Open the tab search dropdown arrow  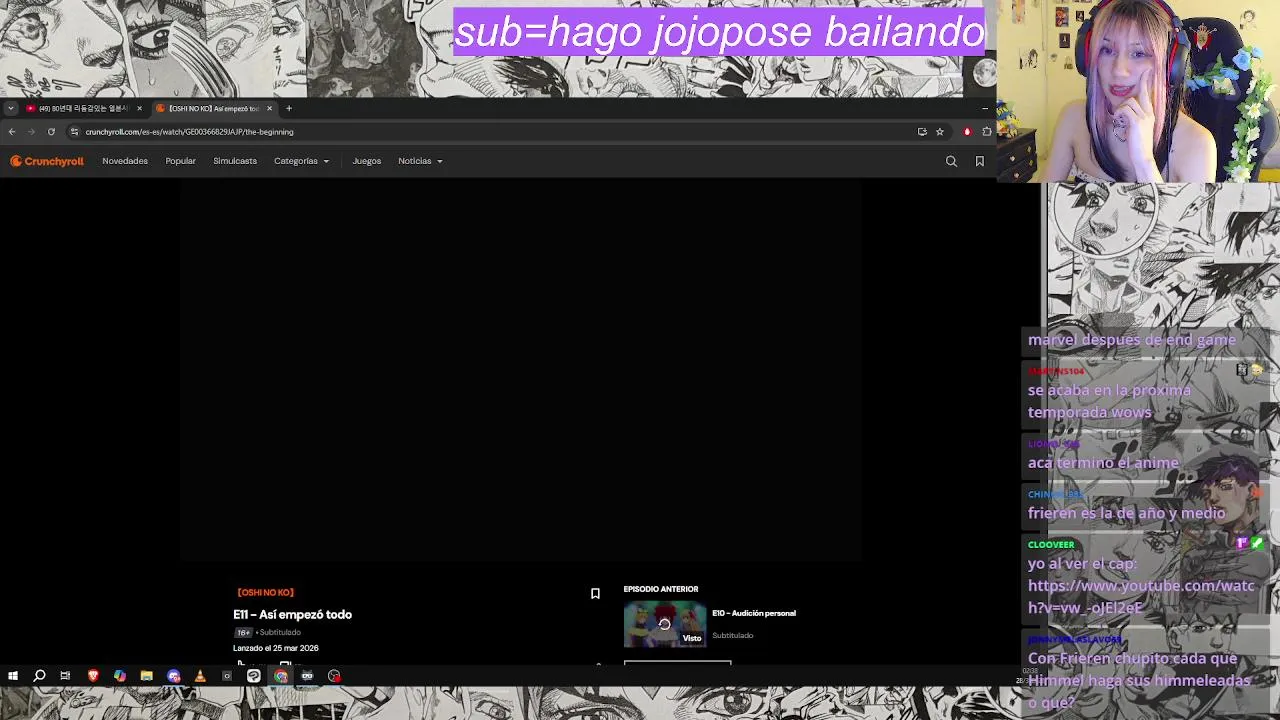click(10, 108)
